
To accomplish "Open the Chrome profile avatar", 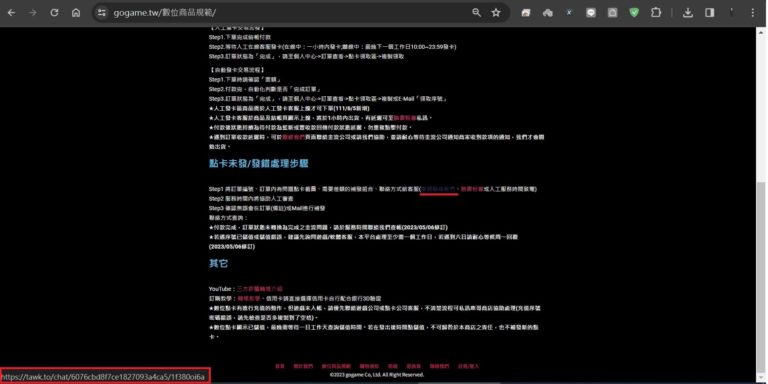I will [731, 13].
